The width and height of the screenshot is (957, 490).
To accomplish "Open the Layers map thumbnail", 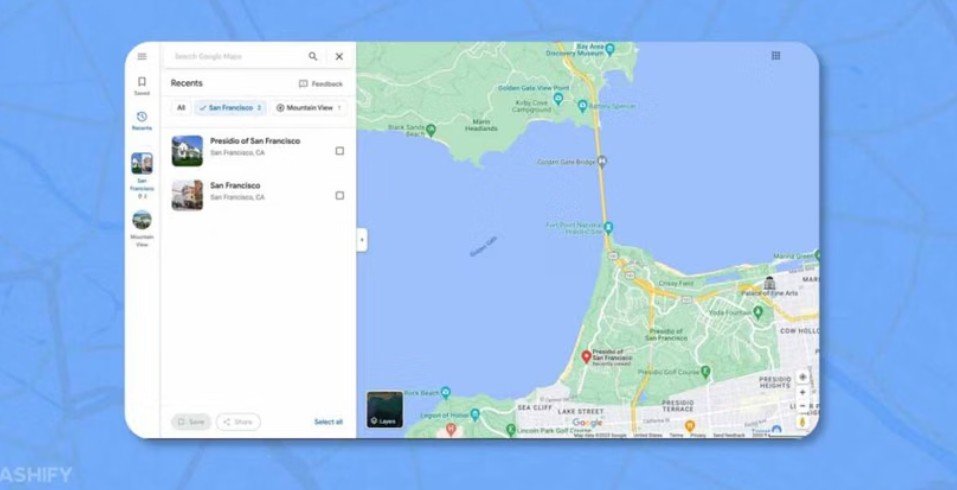I will pos(385,409).
